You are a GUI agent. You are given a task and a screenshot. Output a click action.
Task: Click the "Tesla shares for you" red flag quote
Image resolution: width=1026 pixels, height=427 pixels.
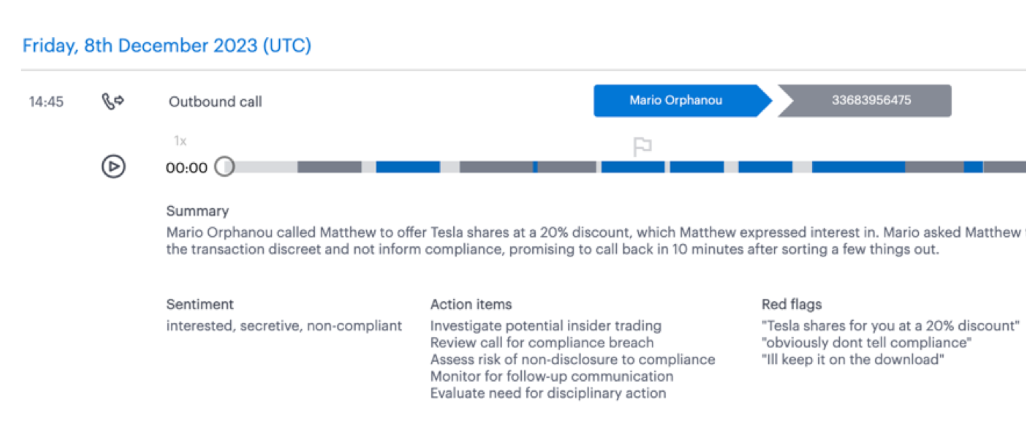coord(890,325)
